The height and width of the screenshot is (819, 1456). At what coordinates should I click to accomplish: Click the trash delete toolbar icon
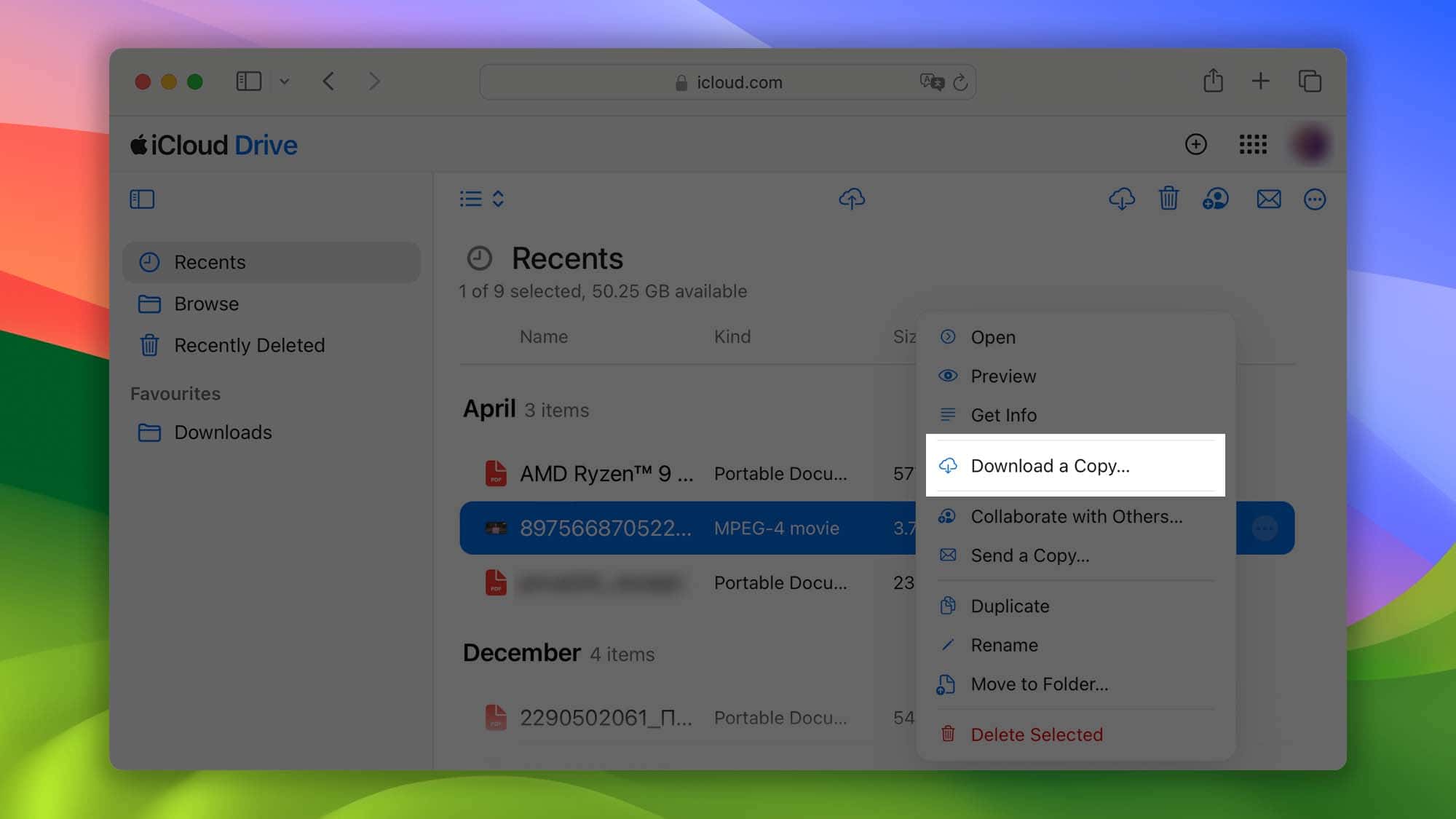point(1168,199)
